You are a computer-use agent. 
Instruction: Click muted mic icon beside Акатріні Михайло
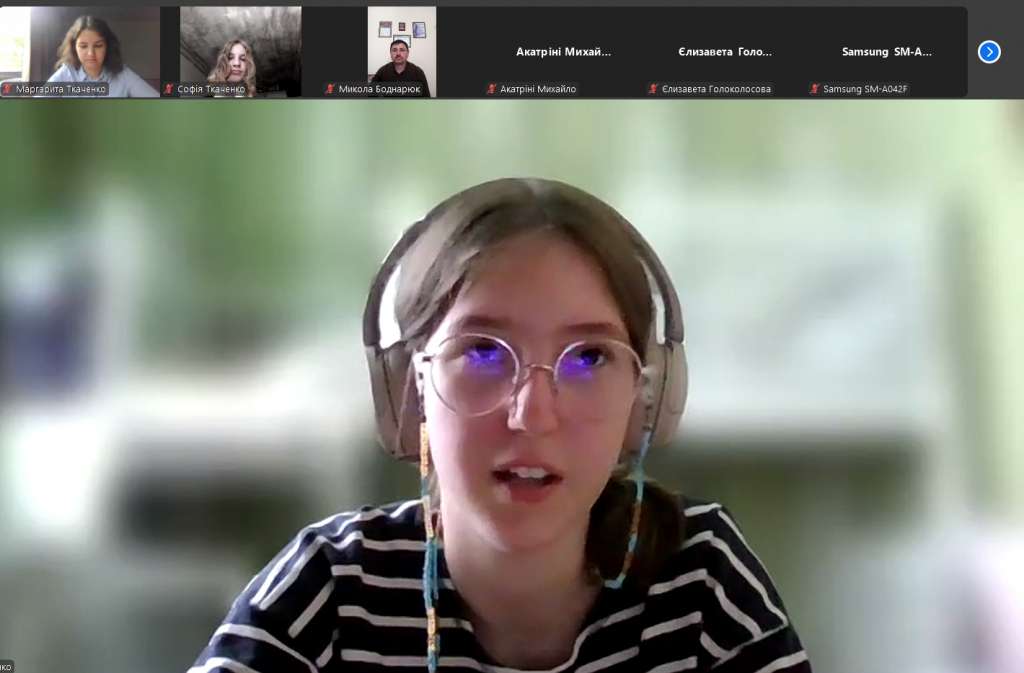click(x=492, y=89)
